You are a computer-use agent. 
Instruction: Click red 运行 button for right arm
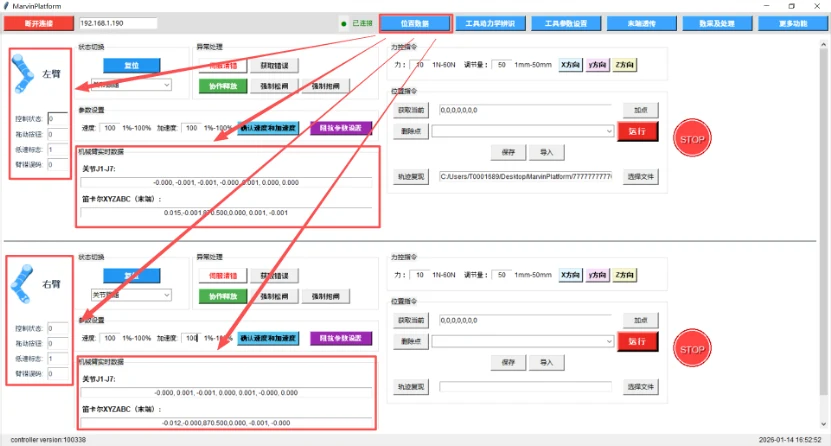pyautogui.click(x=638, y=341)
